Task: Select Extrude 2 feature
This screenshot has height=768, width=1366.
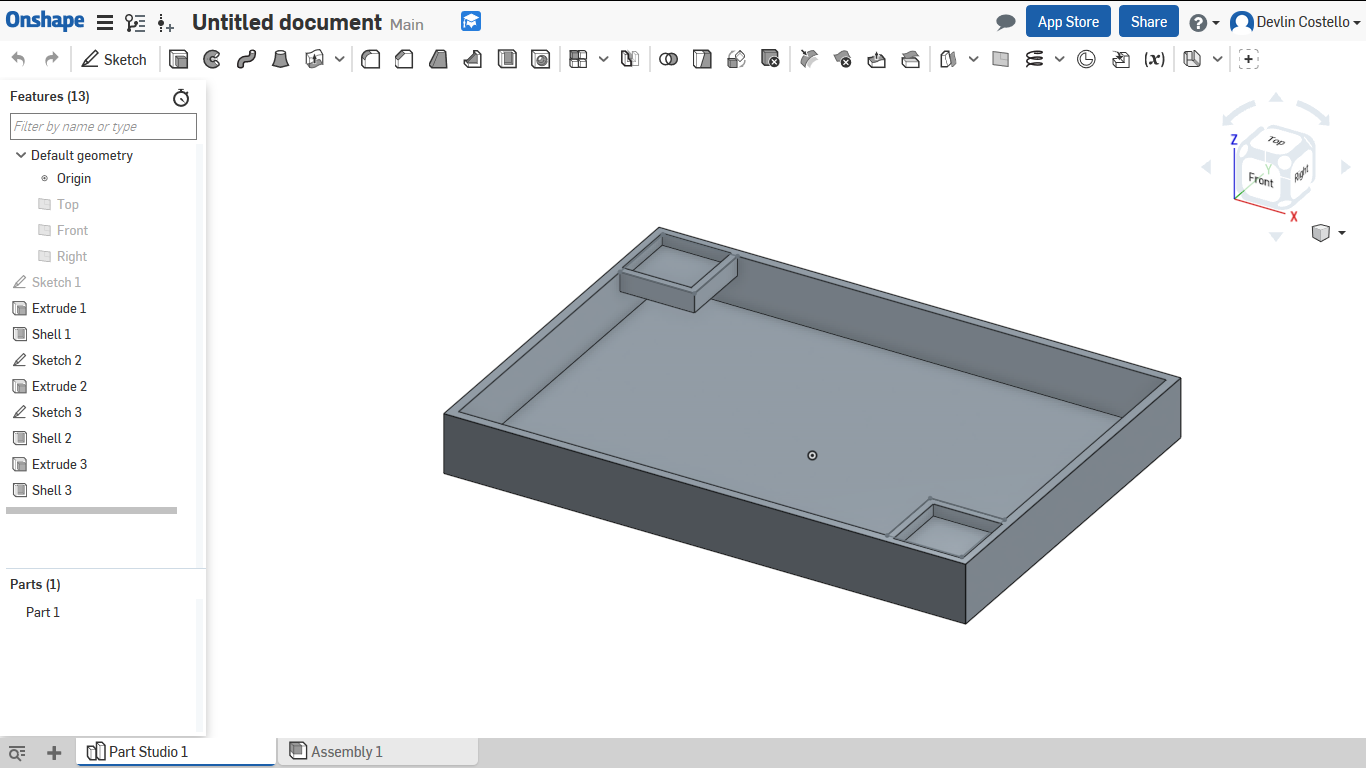Action: point(59,386)
